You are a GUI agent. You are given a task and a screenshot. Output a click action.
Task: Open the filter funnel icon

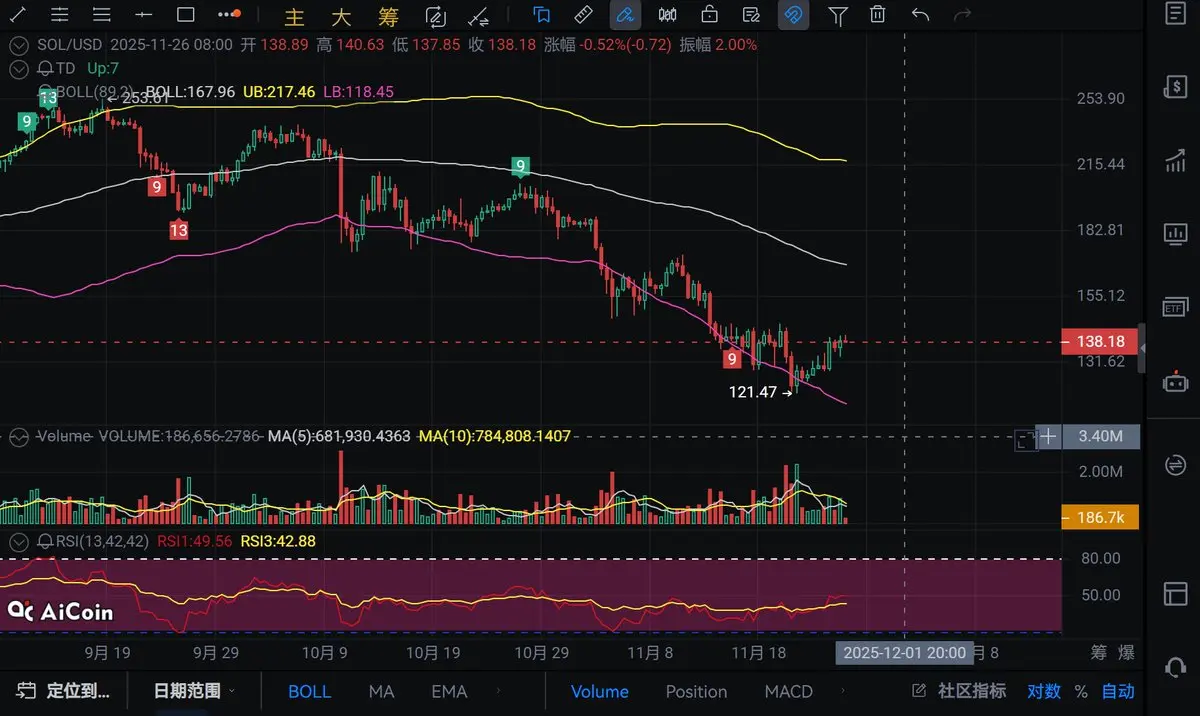point(838,15)
